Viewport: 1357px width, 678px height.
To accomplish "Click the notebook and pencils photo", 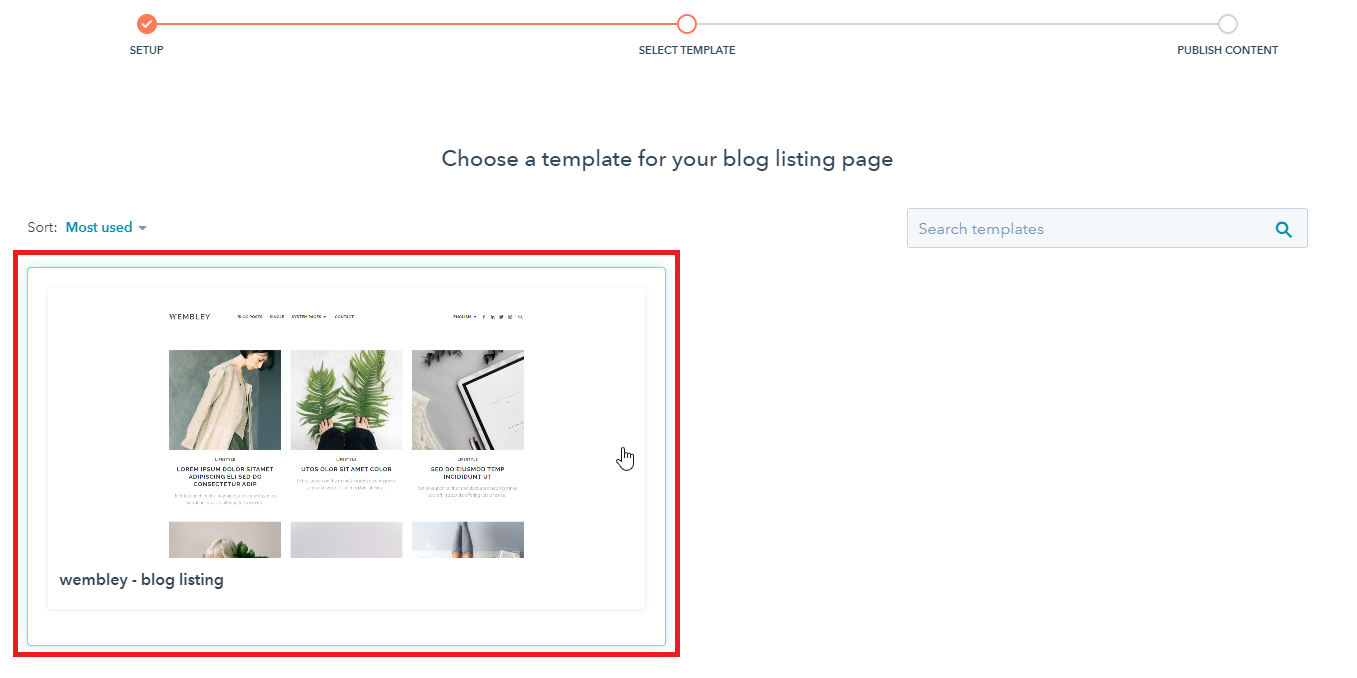I will pyautogui.click(x=468, y=400).
